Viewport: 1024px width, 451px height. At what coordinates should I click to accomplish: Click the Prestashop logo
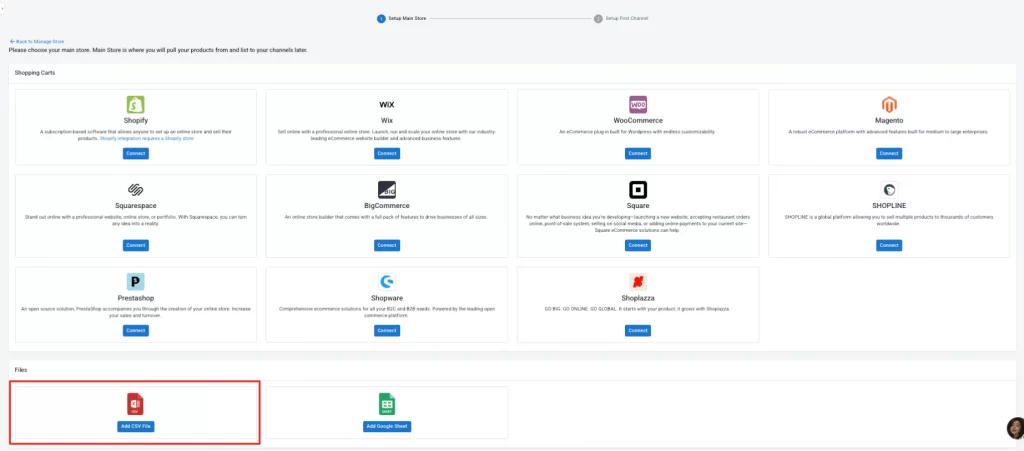(x=135, y=282)
